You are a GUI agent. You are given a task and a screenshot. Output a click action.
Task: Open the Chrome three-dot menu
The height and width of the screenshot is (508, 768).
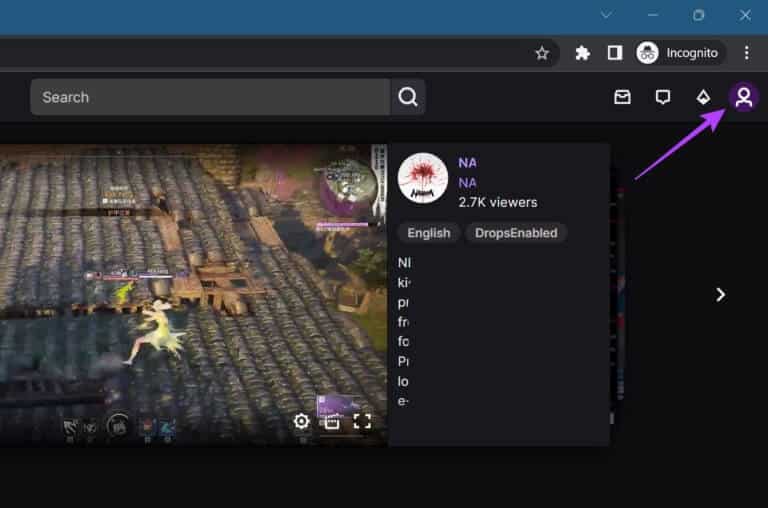(x=746, y=53)
